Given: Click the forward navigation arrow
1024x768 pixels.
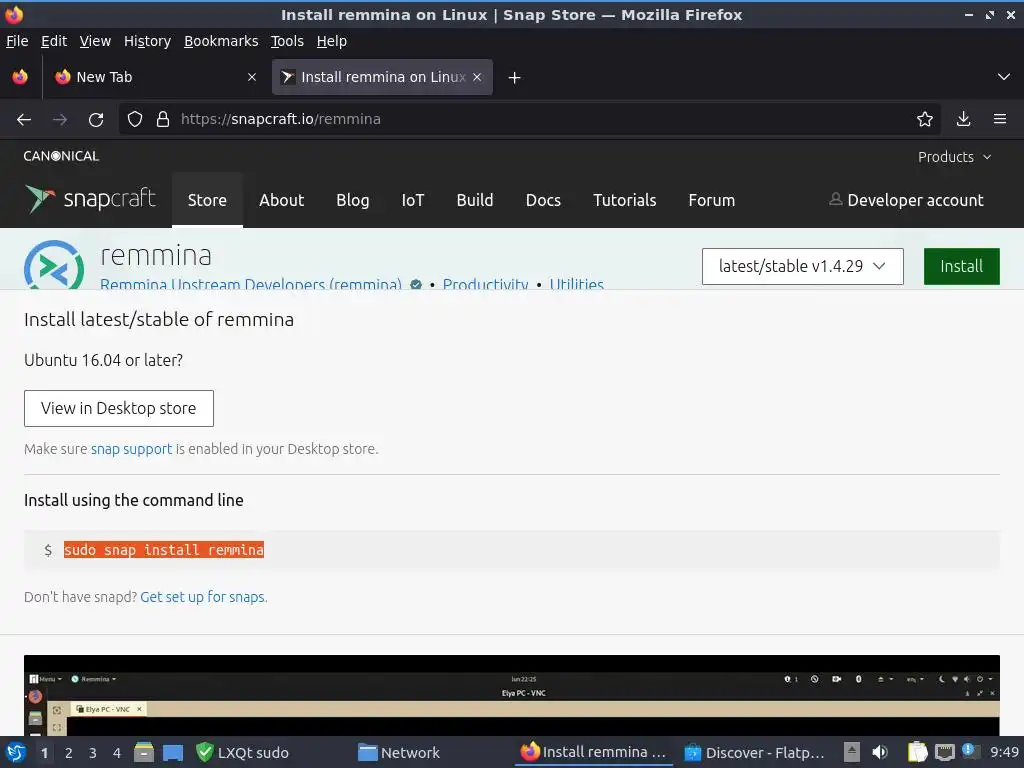Looking at the screenshot, I should 60,120.
